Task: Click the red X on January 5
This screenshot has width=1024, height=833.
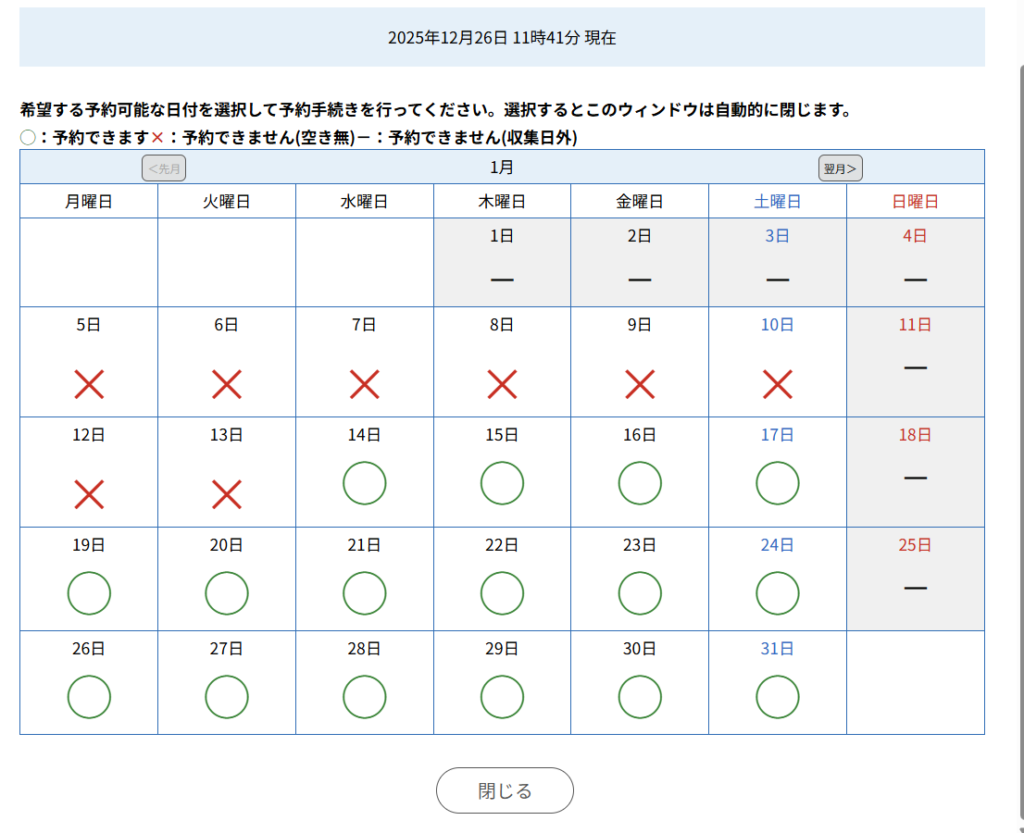Action: pos(89,384)
